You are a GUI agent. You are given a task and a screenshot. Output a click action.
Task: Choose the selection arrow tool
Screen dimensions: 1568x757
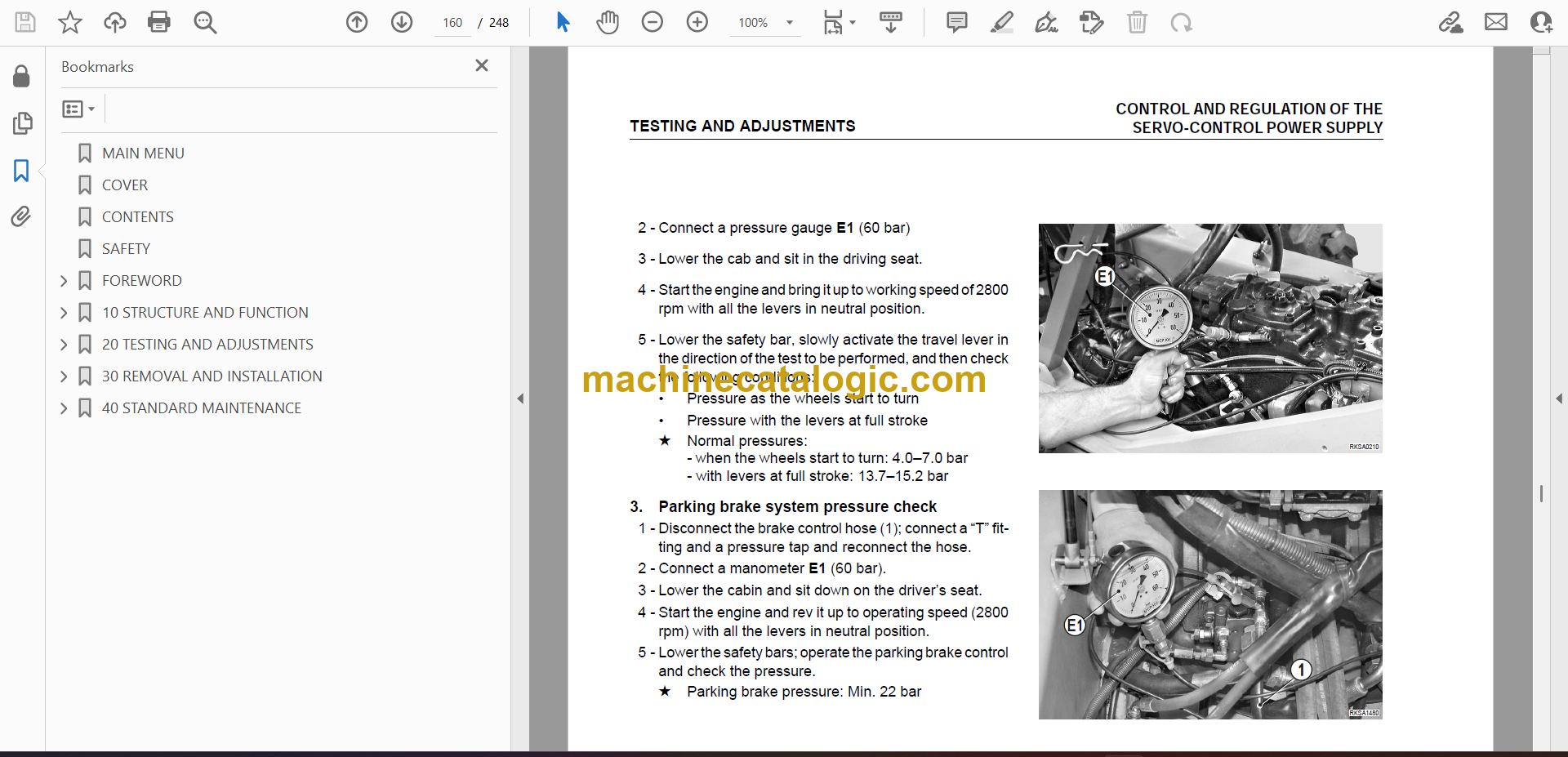pos(563,22)
